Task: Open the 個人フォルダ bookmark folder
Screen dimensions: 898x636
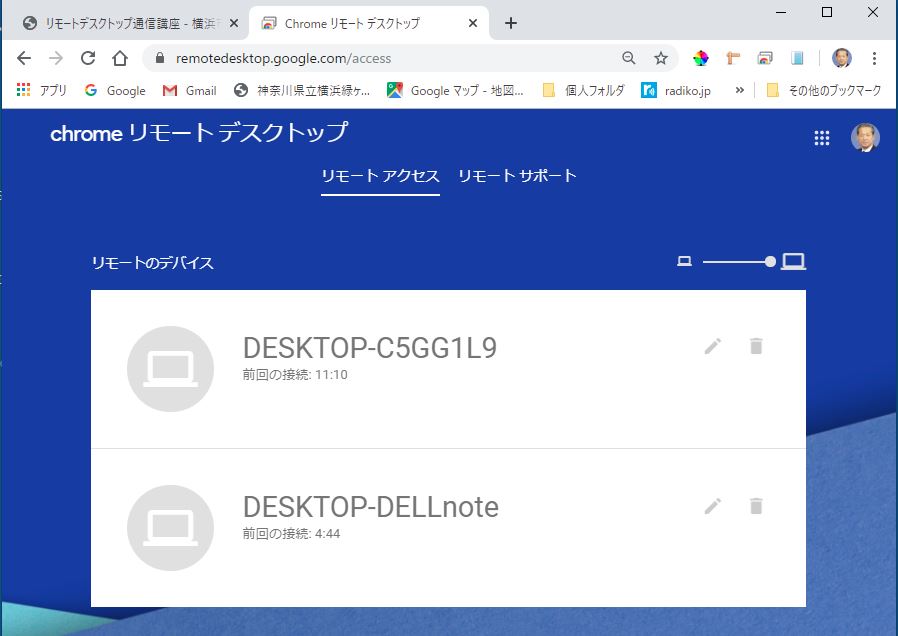Action: 584,90
